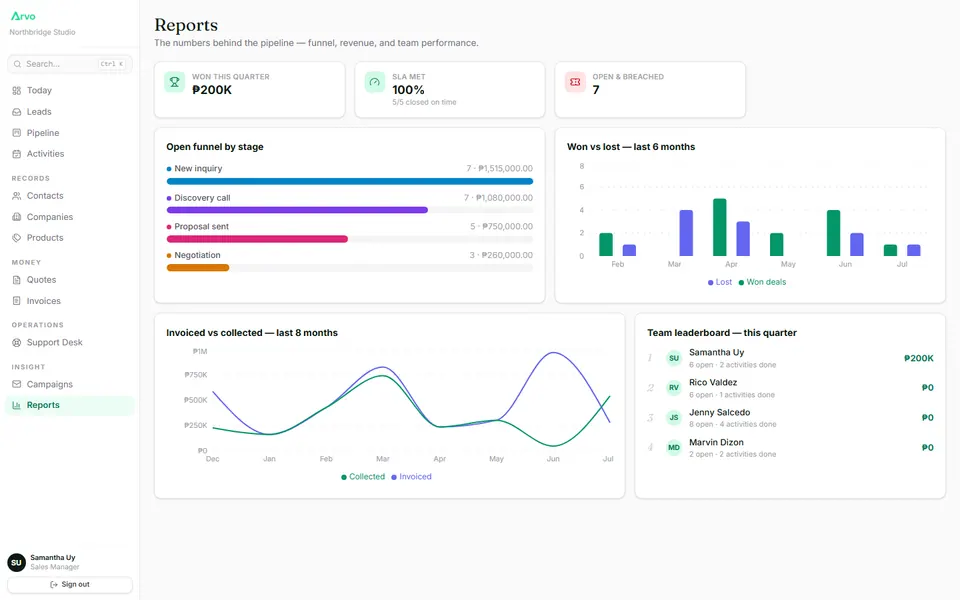960x600 pixels.
Task: Click the Contacts people icon
Action: pos(17,196)
